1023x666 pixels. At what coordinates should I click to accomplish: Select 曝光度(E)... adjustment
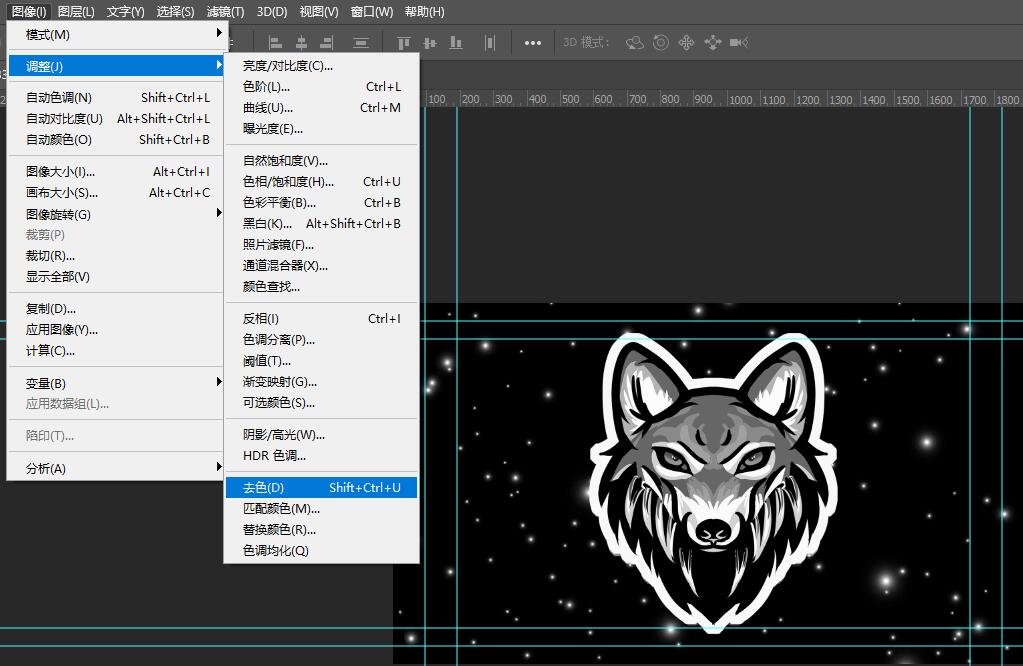[x=322, y=129]
